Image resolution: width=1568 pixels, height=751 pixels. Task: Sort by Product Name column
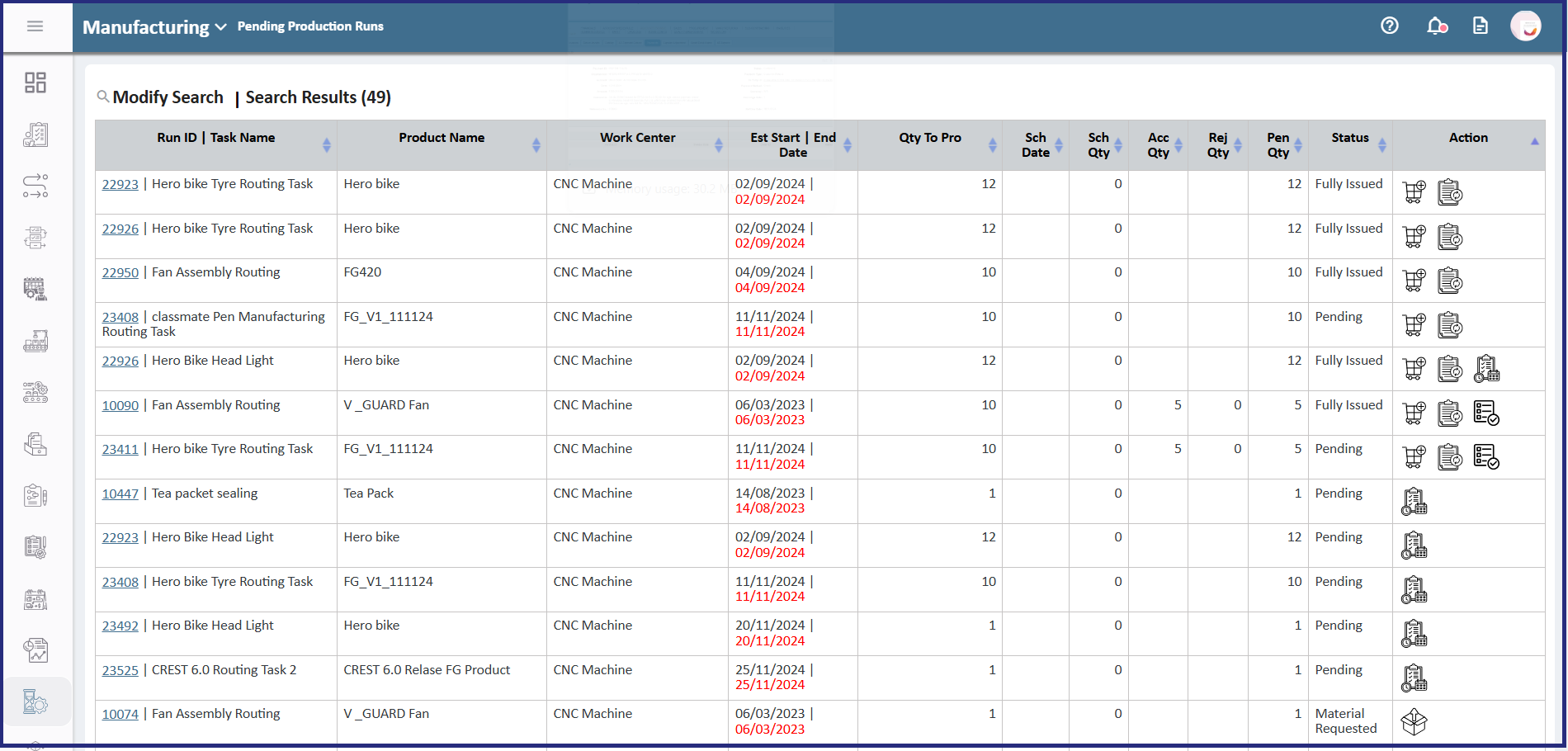tap(536, 145)
